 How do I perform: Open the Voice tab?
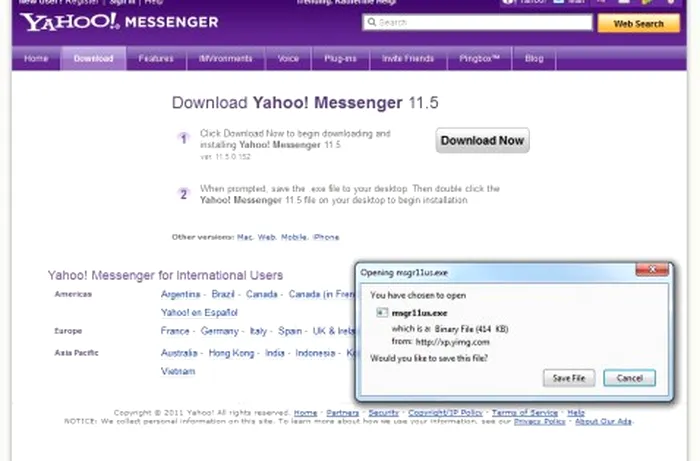pyautogui.click(x=288, y=58)
